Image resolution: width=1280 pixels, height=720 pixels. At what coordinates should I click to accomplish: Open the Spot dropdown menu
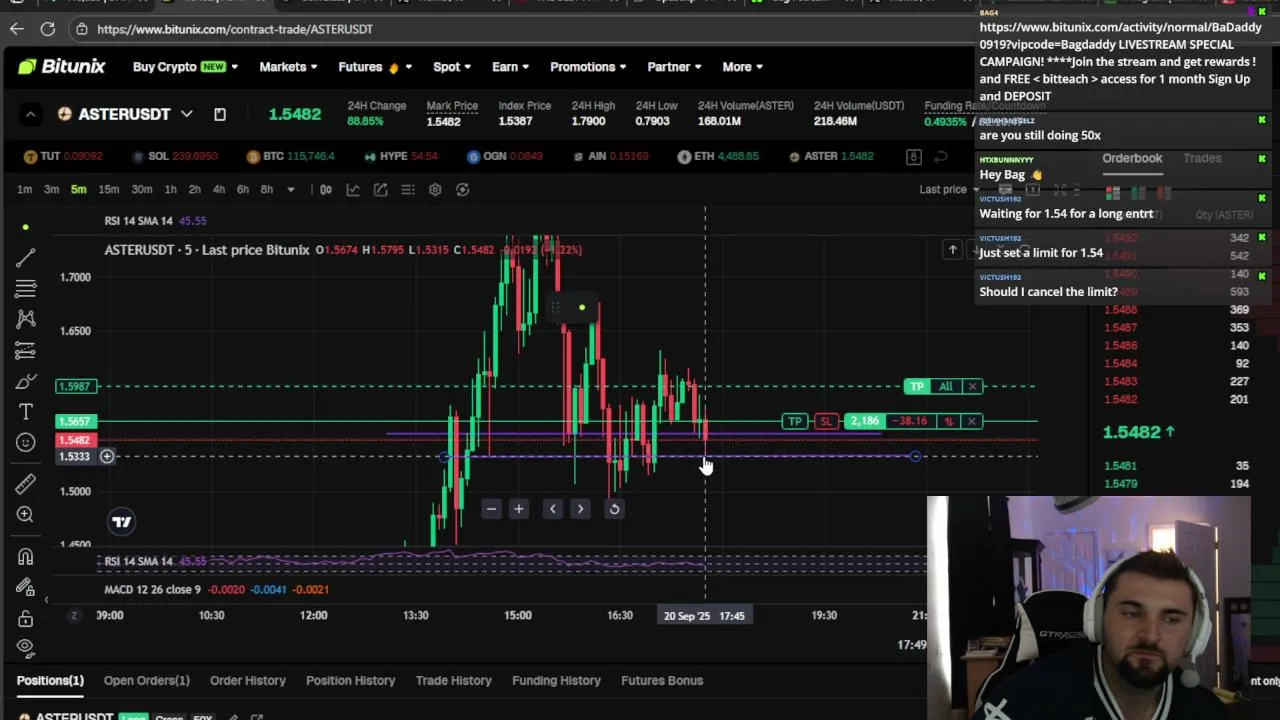pos(452,67)
